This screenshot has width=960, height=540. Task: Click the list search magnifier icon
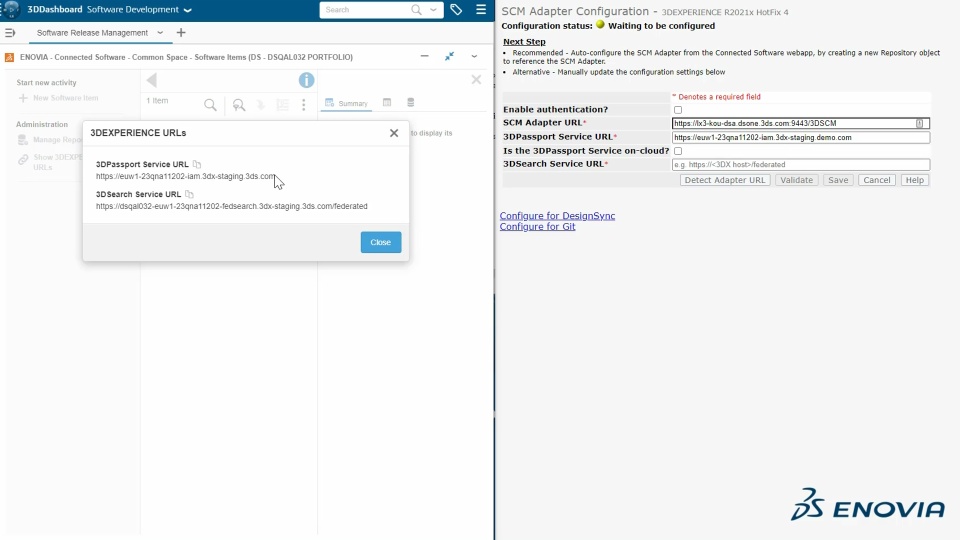coord(210,105)
